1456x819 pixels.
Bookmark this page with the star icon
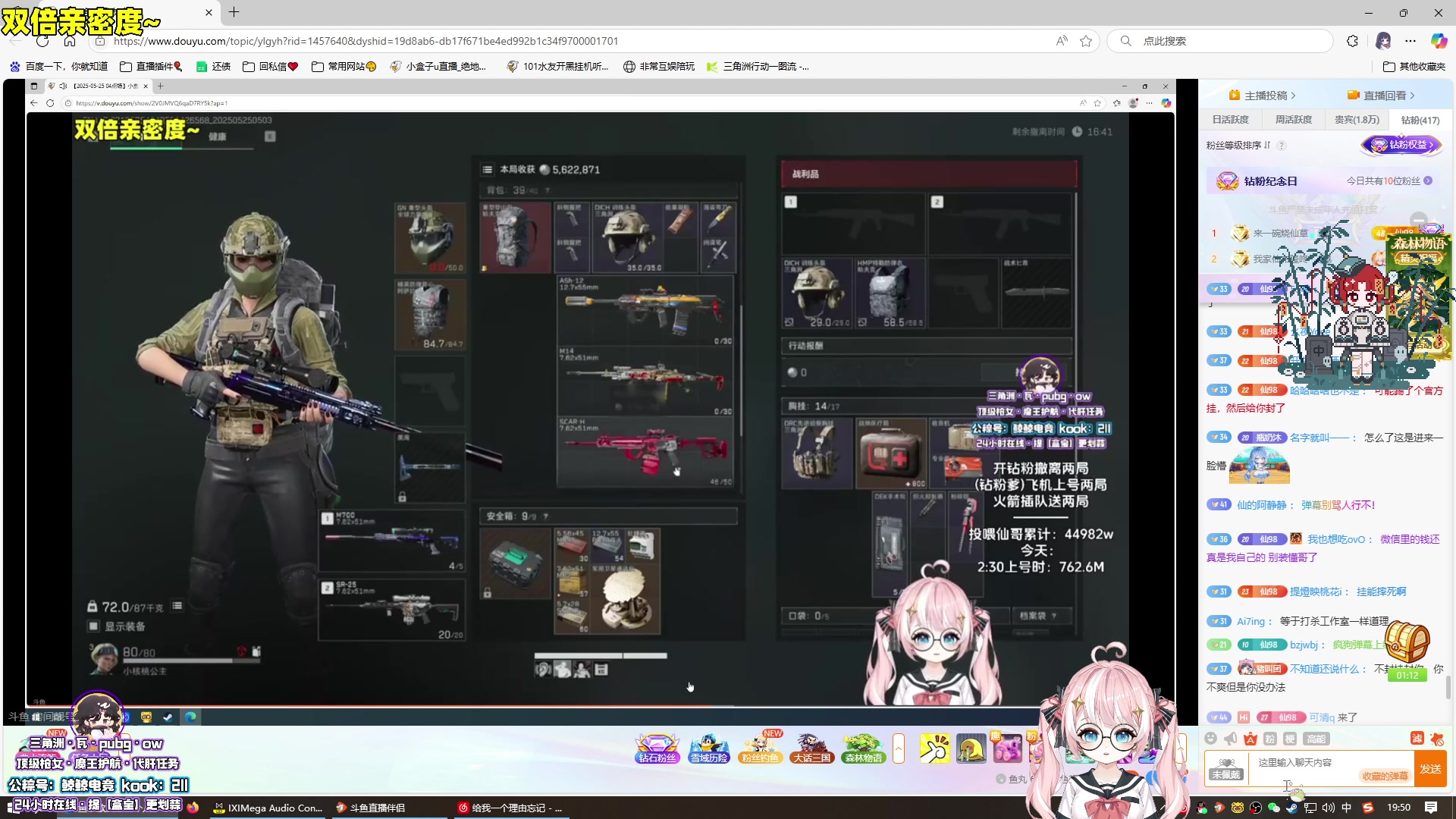(1086, 41)
